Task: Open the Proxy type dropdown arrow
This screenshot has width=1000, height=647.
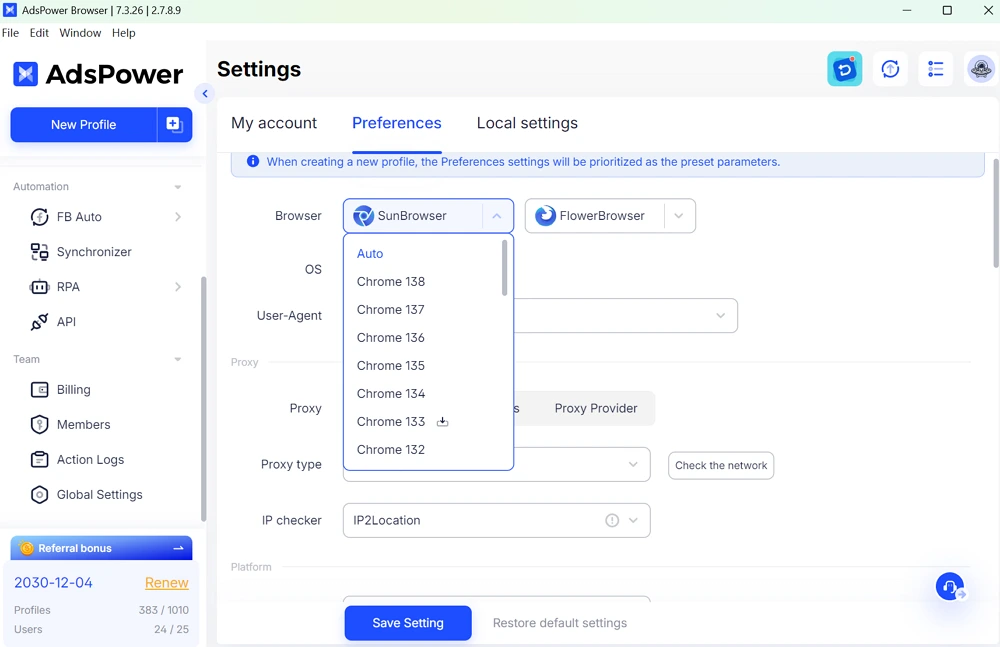Action: click(633, 465)
